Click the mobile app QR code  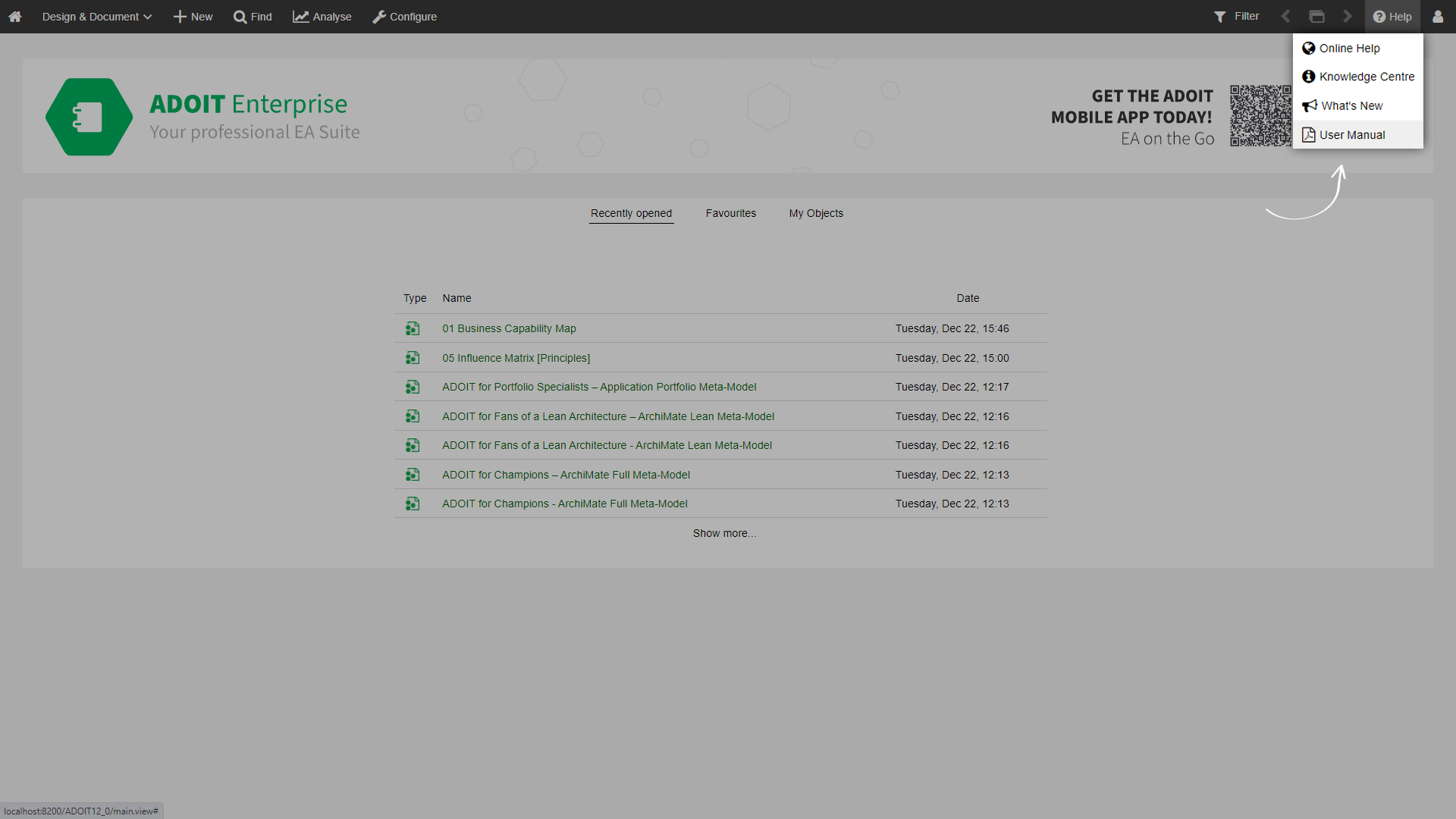pyautogui.click(x=1260, y=116)
